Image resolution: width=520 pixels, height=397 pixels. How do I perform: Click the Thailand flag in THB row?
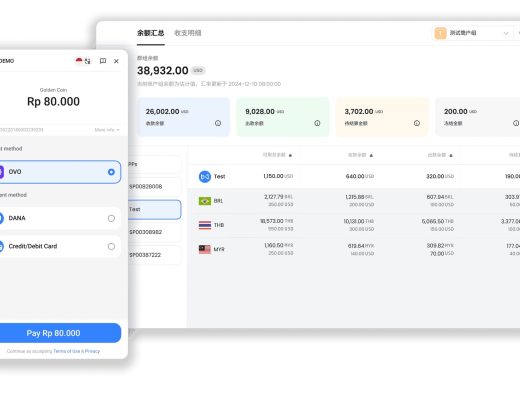(x=205, y=225)
